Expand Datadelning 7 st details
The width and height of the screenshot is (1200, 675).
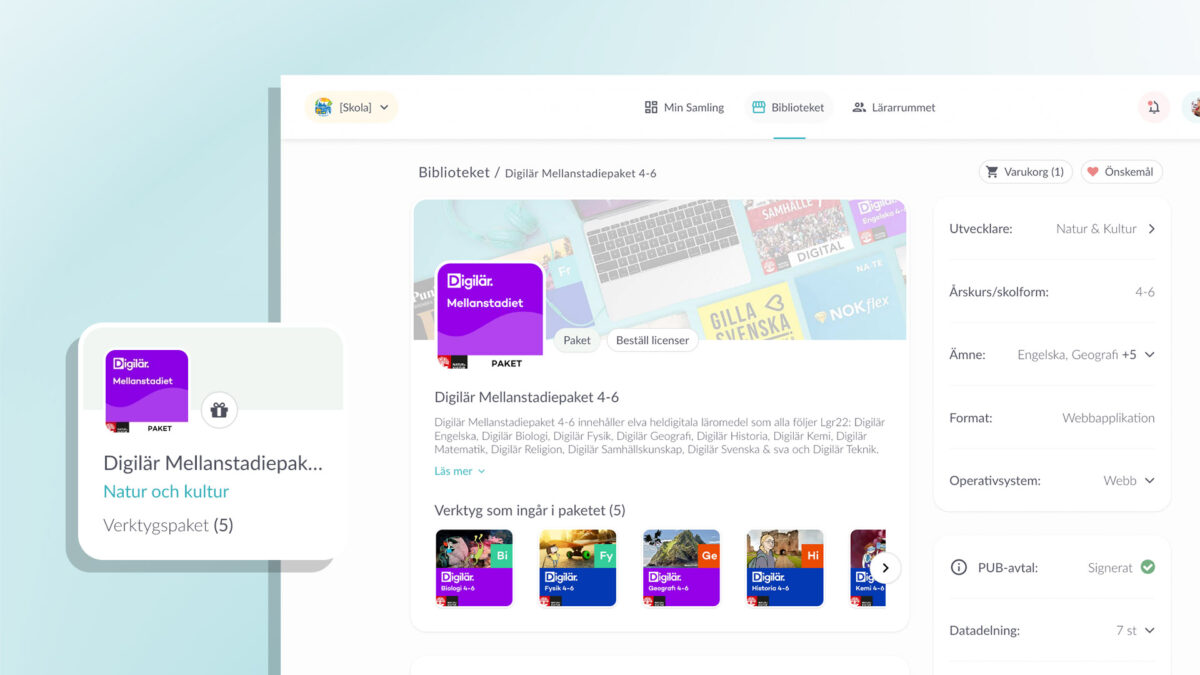pyautogui.click(x=1149, y=630)
